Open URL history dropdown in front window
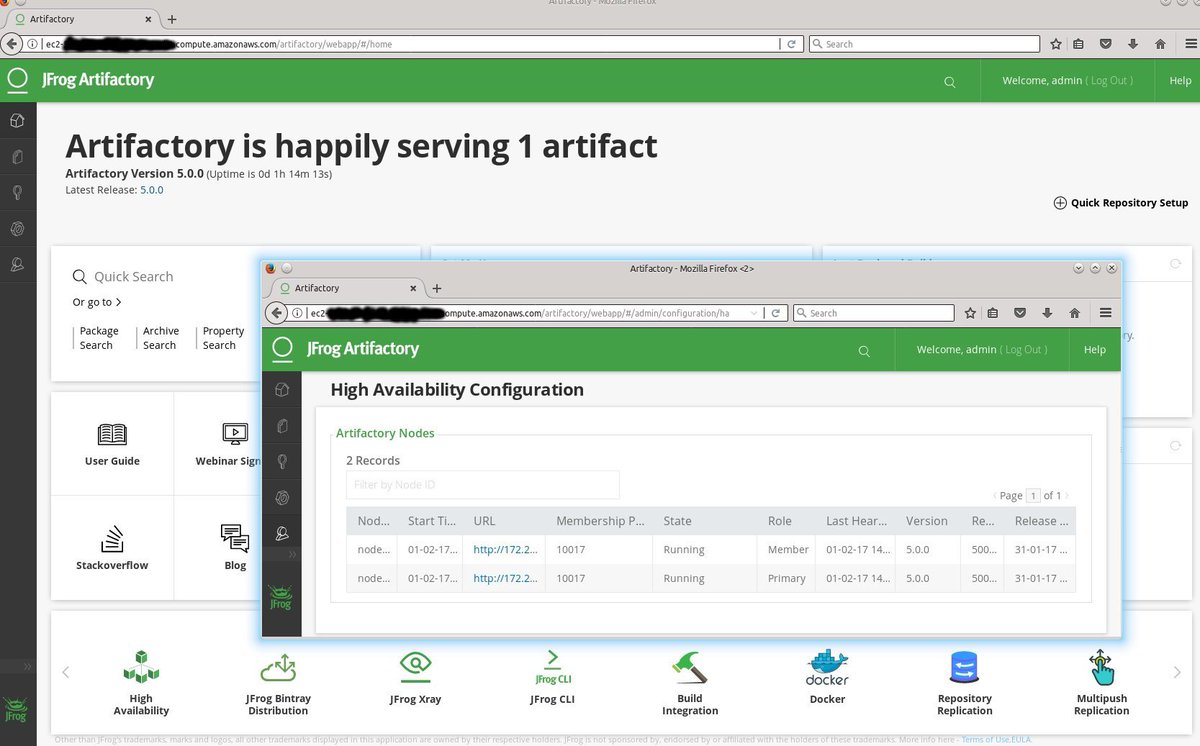This screenshot has height=746, width=1200. point(754,313)
